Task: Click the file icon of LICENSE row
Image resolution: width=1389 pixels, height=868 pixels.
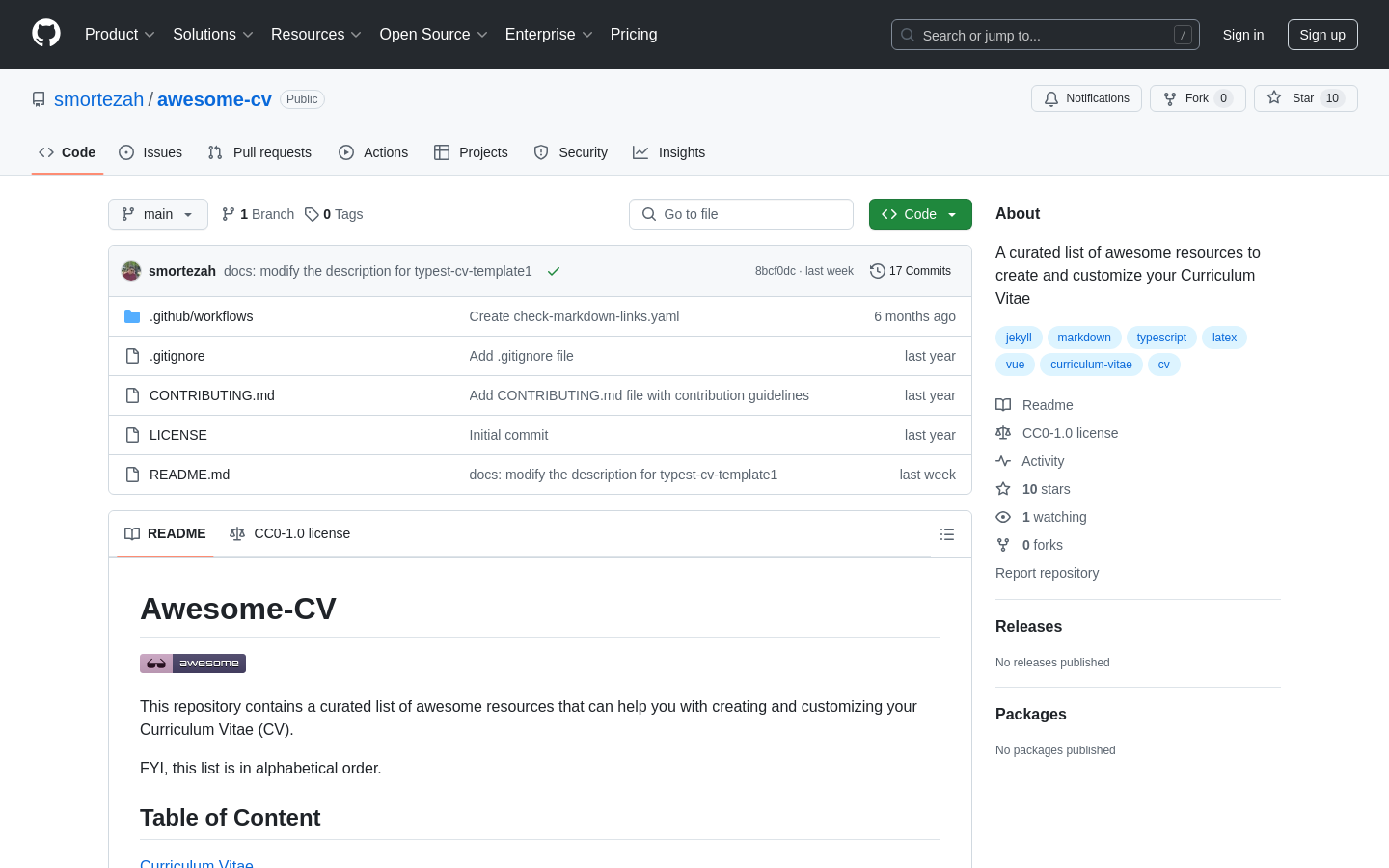Action: [x=132, y=435]
